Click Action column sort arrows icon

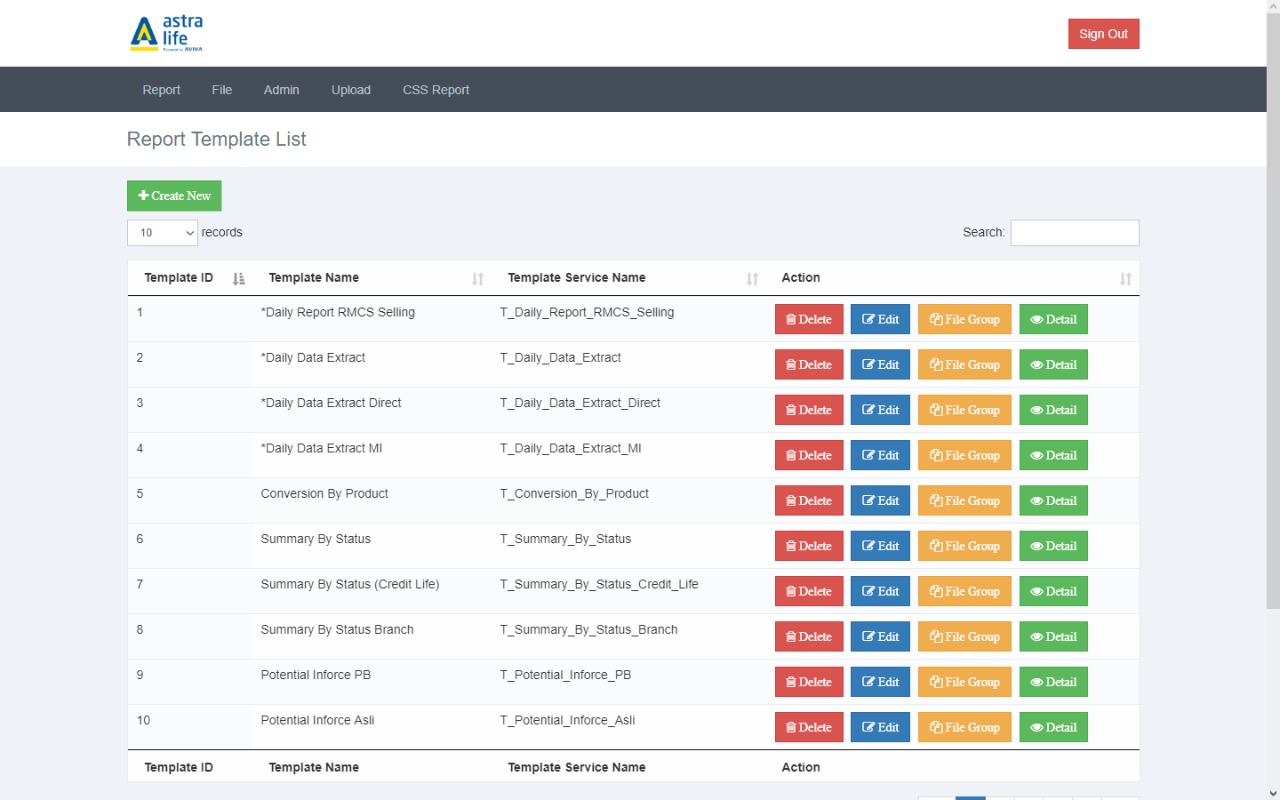[1125, 279]
